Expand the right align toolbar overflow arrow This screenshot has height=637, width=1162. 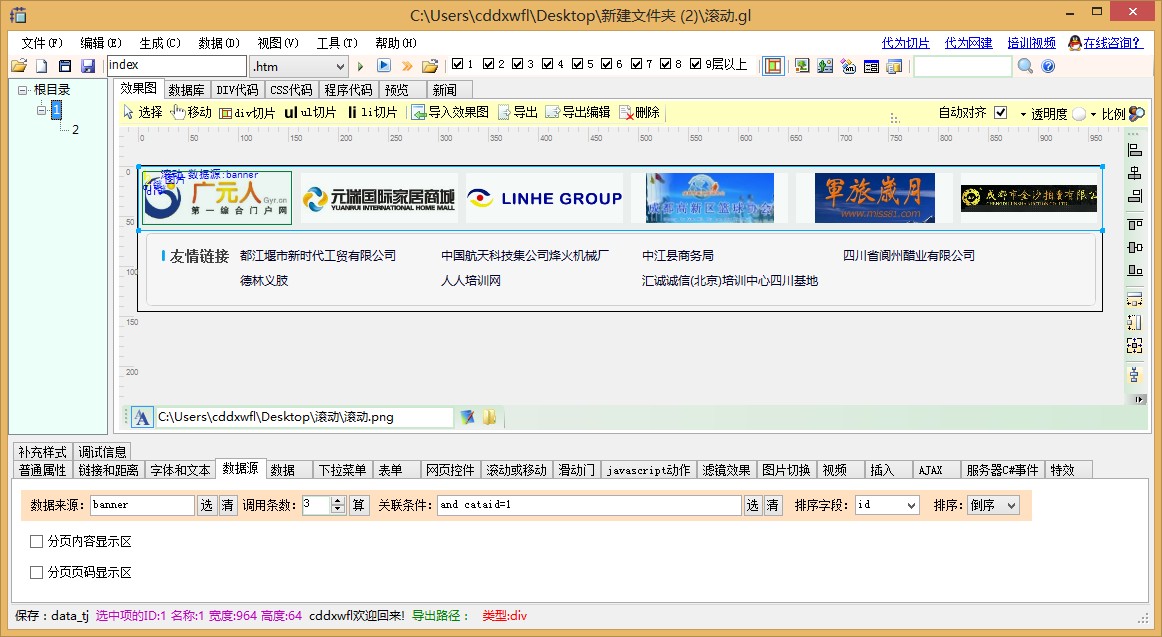coord(1140,399)
